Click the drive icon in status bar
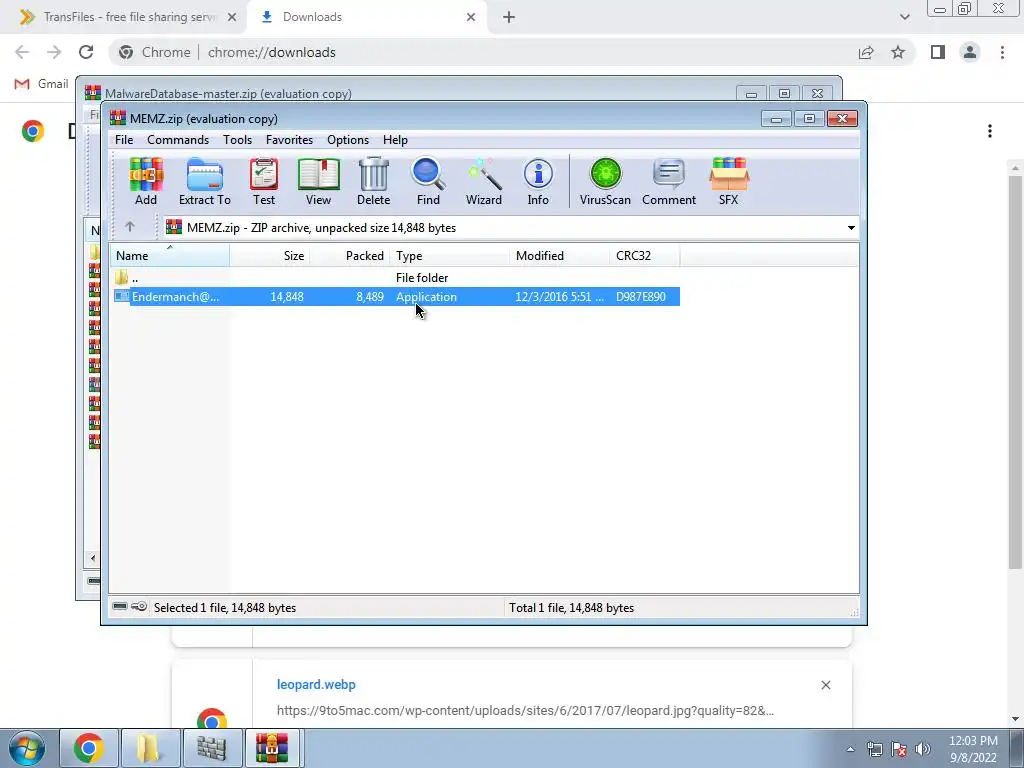Image resolution: width=1024 pixels, height=768 pixels. click(120, 607)
